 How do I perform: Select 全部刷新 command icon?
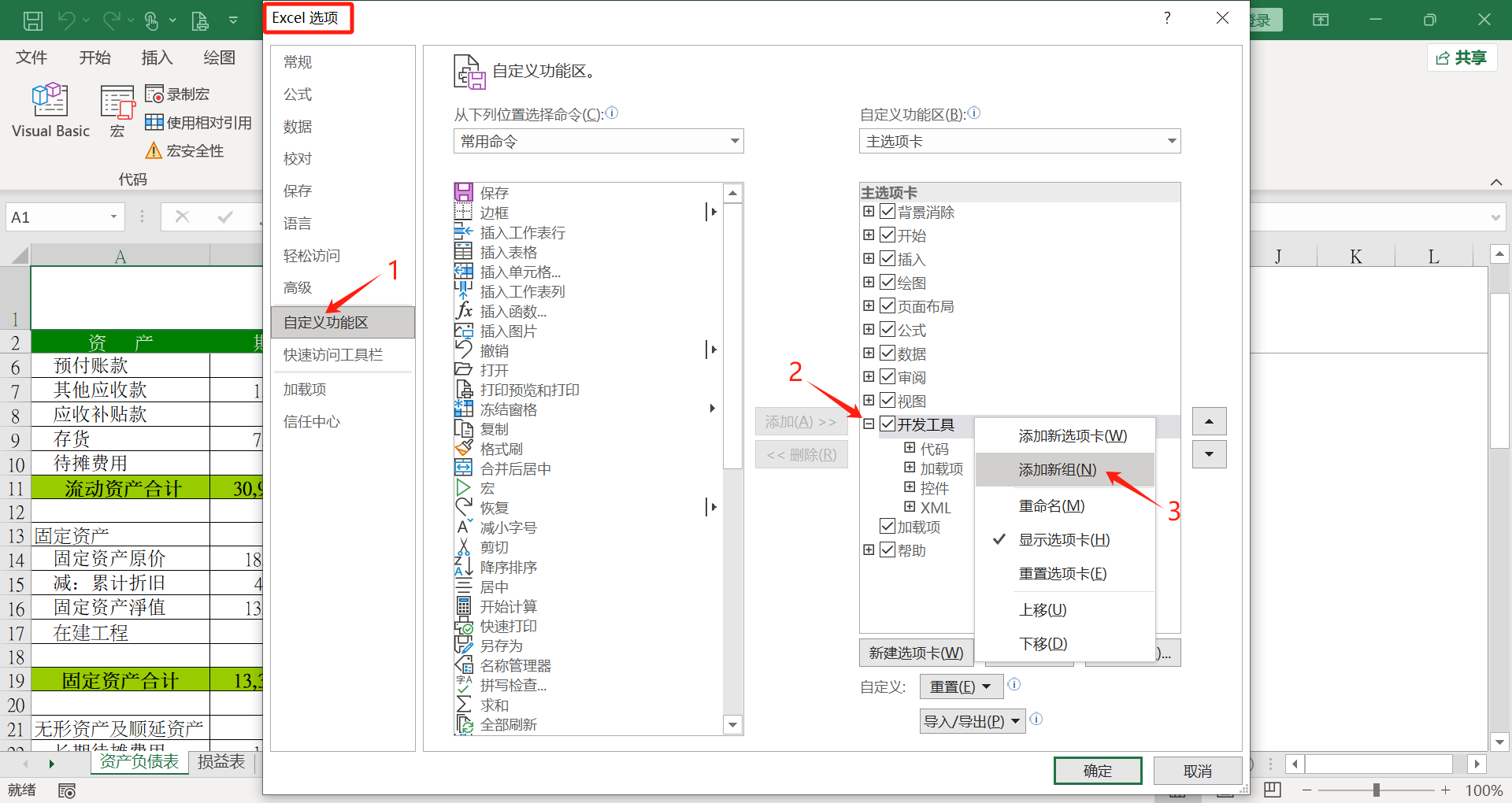pyautogui.click(x=464, y=723)
